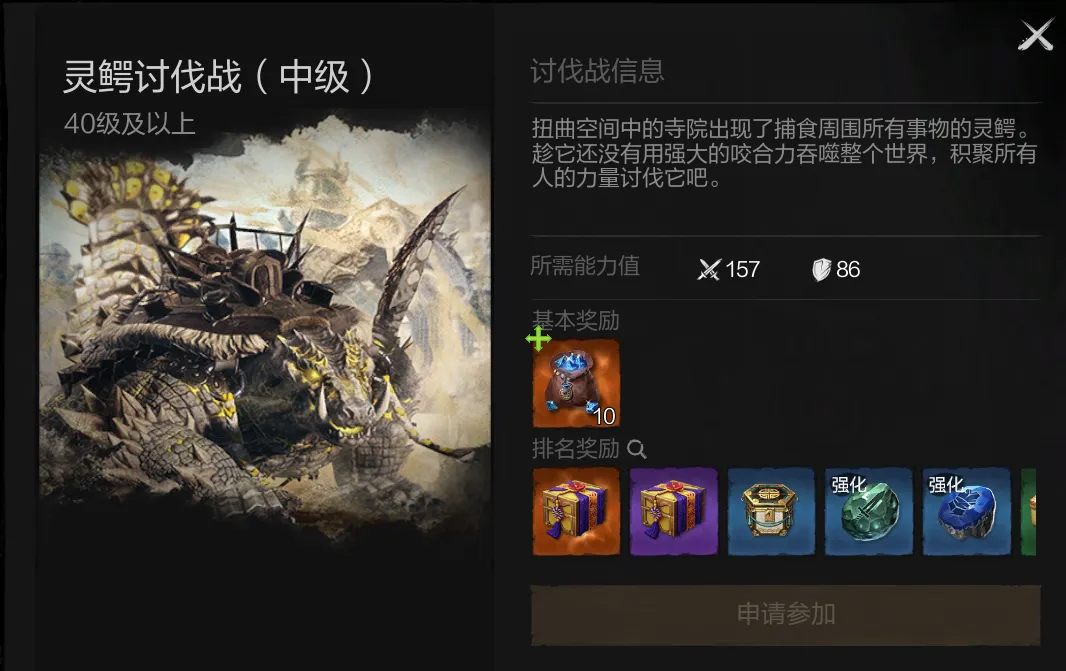
Task: Click the green plus cursor marker
Action: 538,339
